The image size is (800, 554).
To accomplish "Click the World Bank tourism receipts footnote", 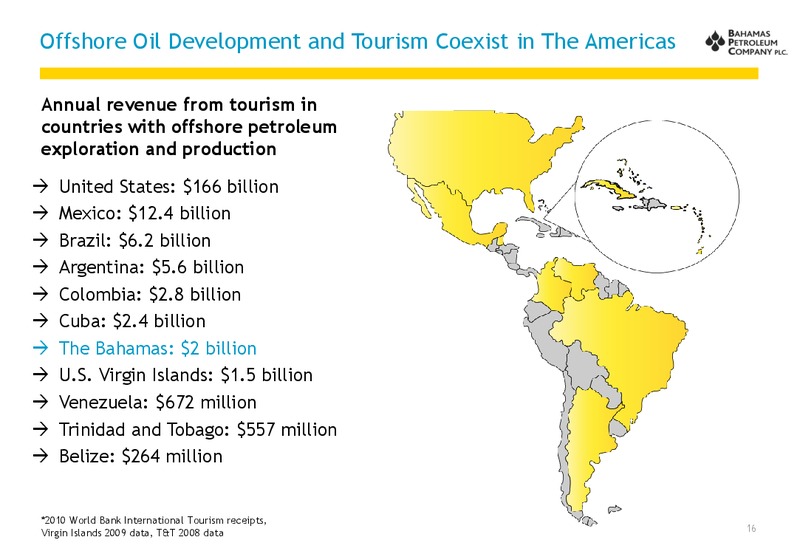I will click(x=153, y=526).
